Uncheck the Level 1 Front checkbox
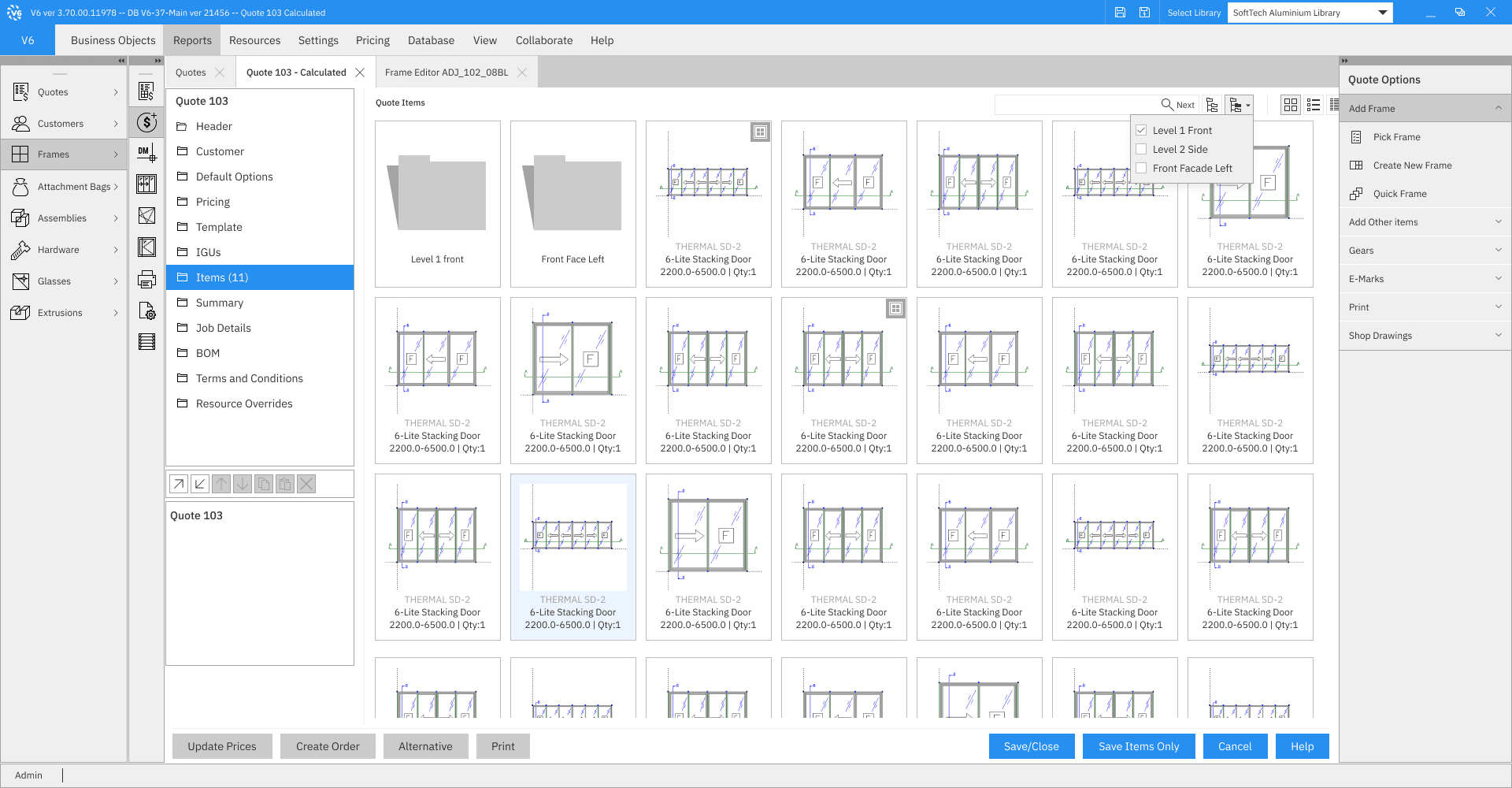Screen dimensions: 1512x788 tap(1141, 129)
